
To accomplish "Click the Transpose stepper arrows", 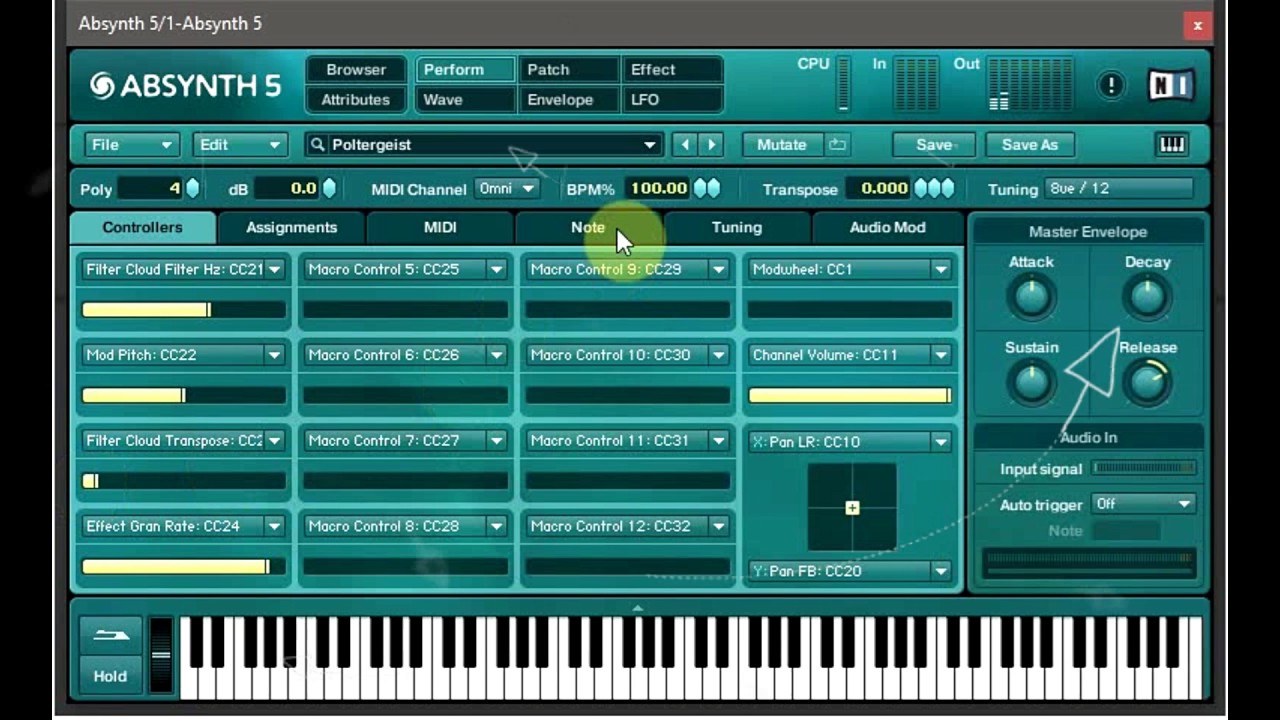I will click(x=934, y=188).
